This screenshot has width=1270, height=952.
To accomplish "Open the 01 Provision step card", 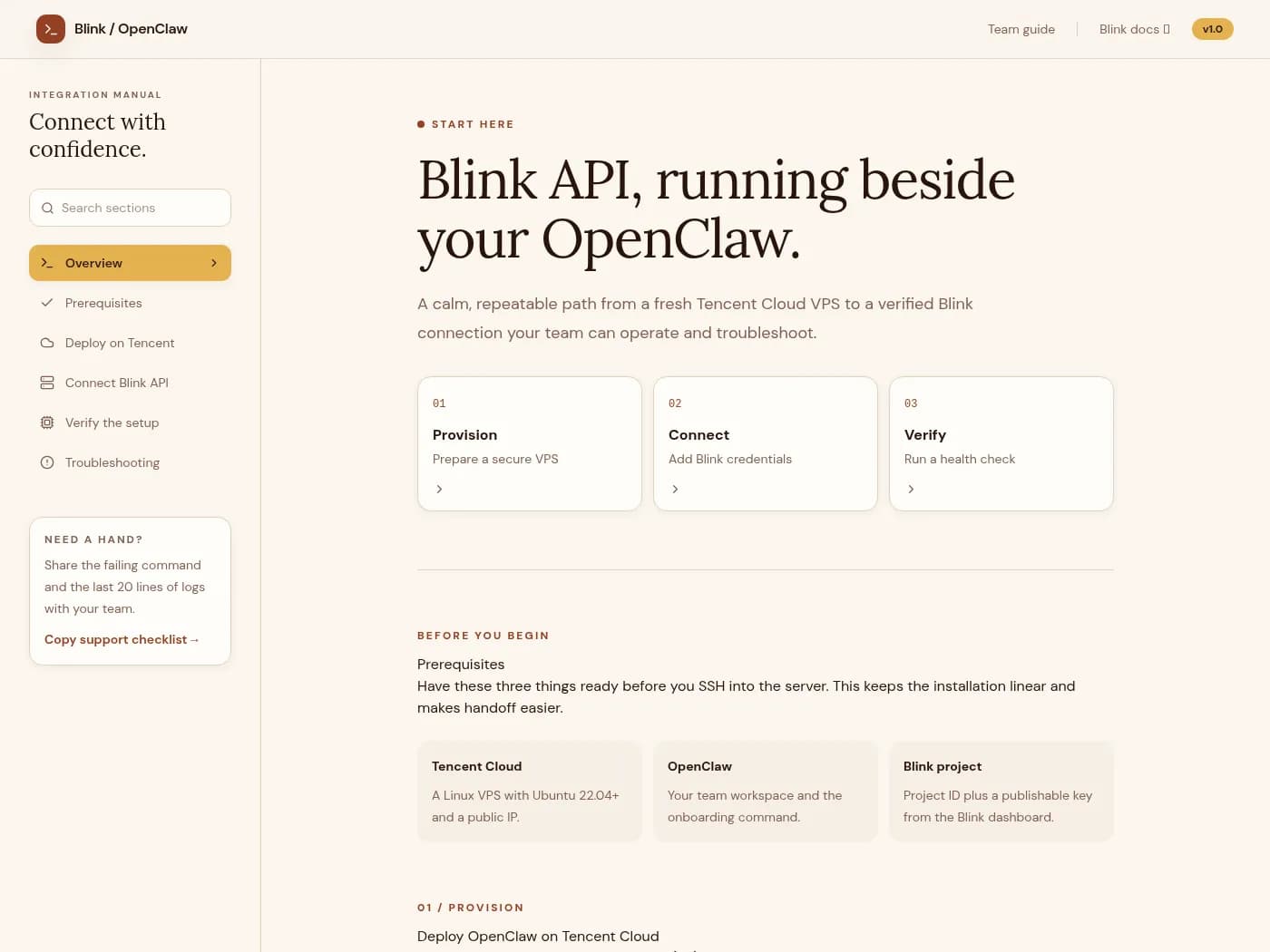I will [x=530, y=444].
